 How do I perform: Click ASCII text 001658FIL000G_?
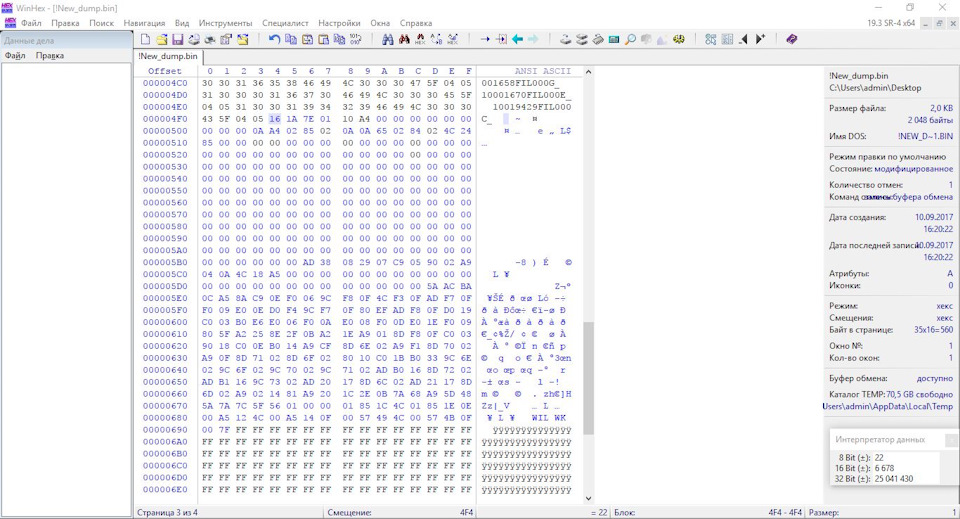(x=518, y=83)
